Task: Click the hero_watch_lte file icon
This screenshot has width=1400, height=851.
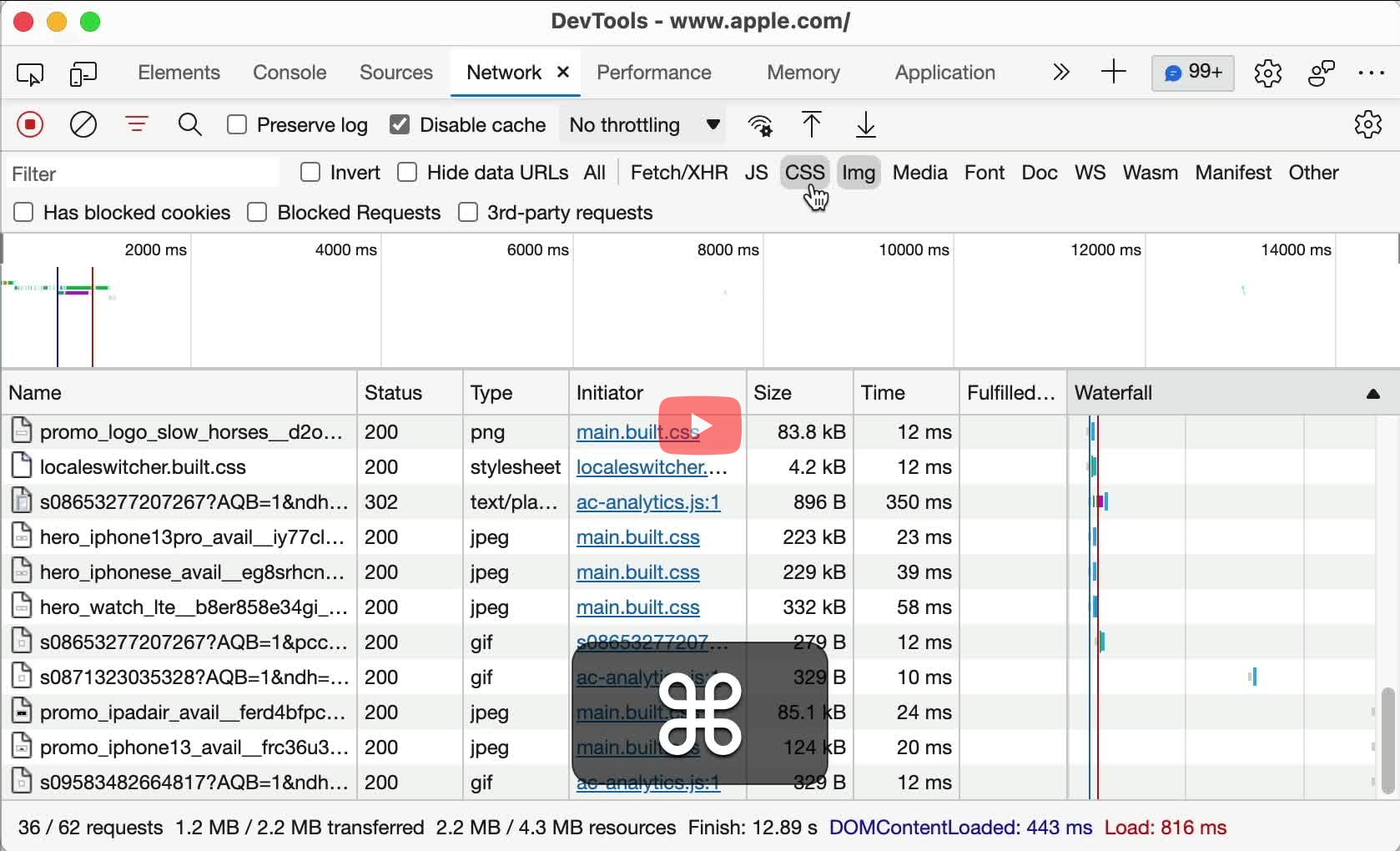Action: [x=22, y=607]
